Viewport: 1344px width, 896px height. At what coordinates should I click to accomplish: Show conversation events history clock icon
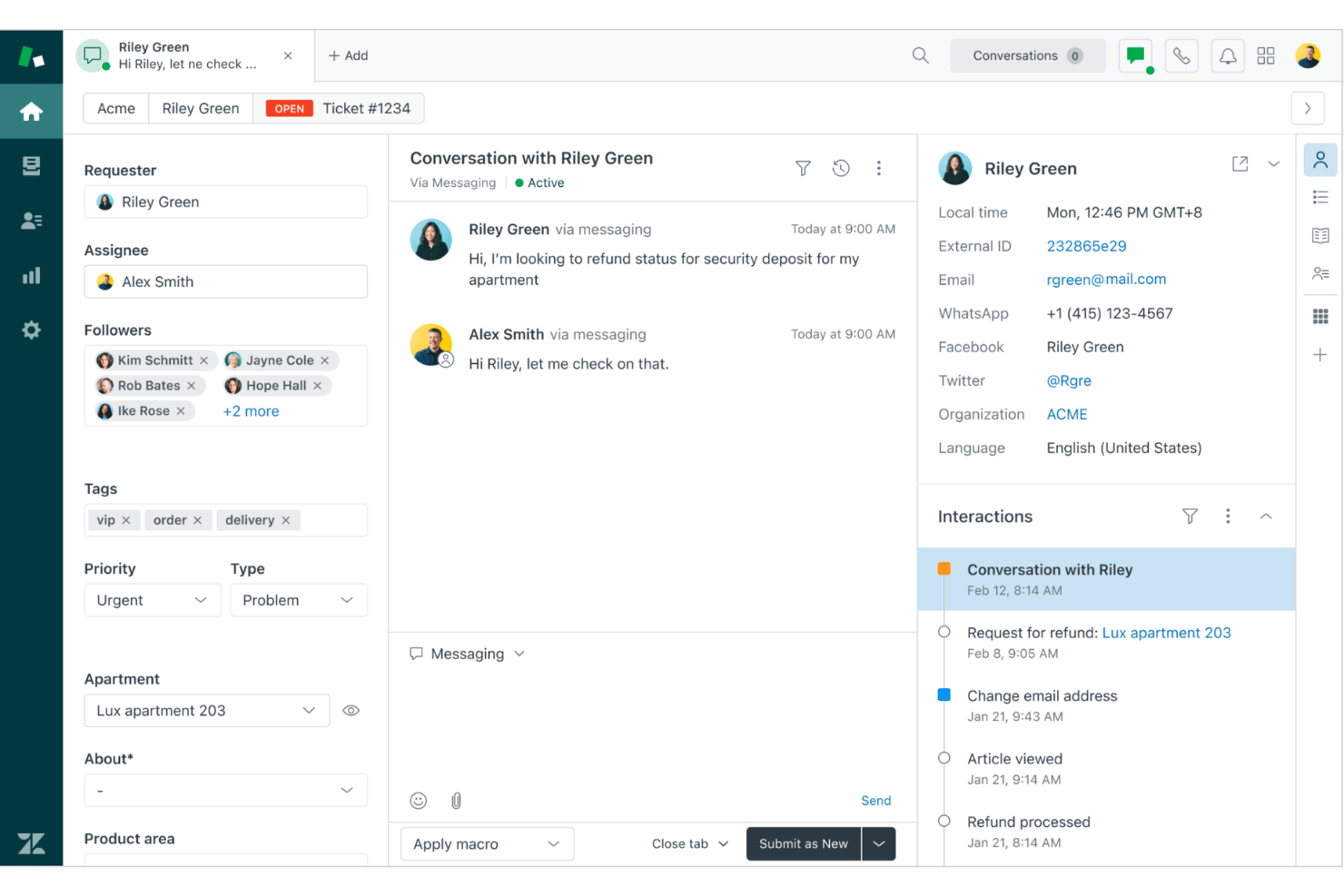click(841, 168)
